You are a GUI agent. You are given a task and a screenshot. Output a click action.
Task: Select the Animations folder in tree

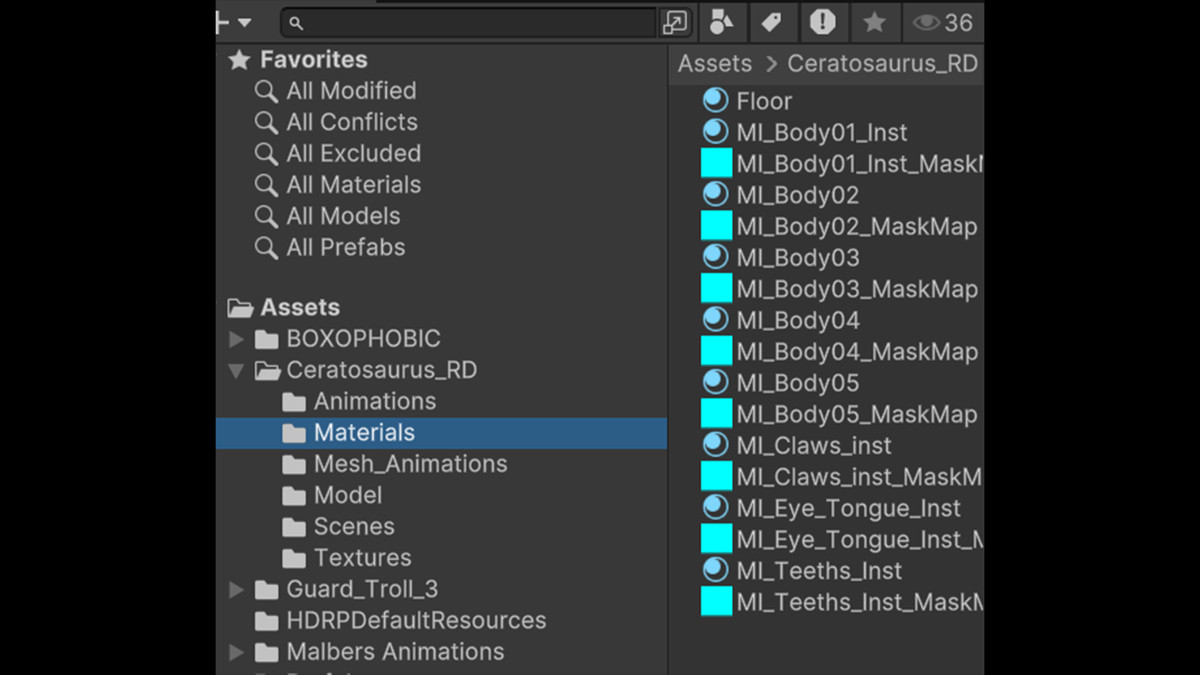tap(374, 401)
